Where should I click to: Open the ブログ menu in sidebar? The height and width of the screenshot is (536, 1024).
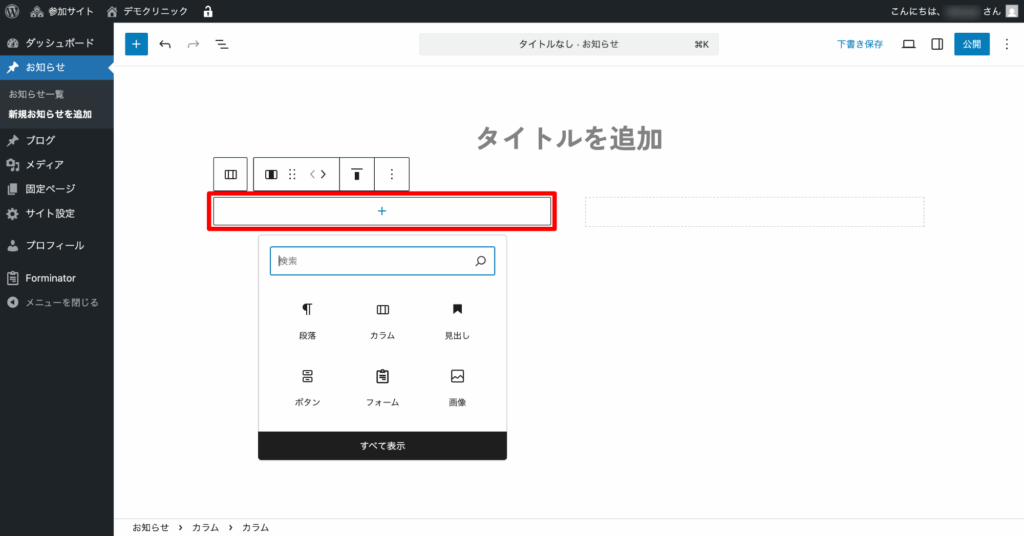[41, 140]
